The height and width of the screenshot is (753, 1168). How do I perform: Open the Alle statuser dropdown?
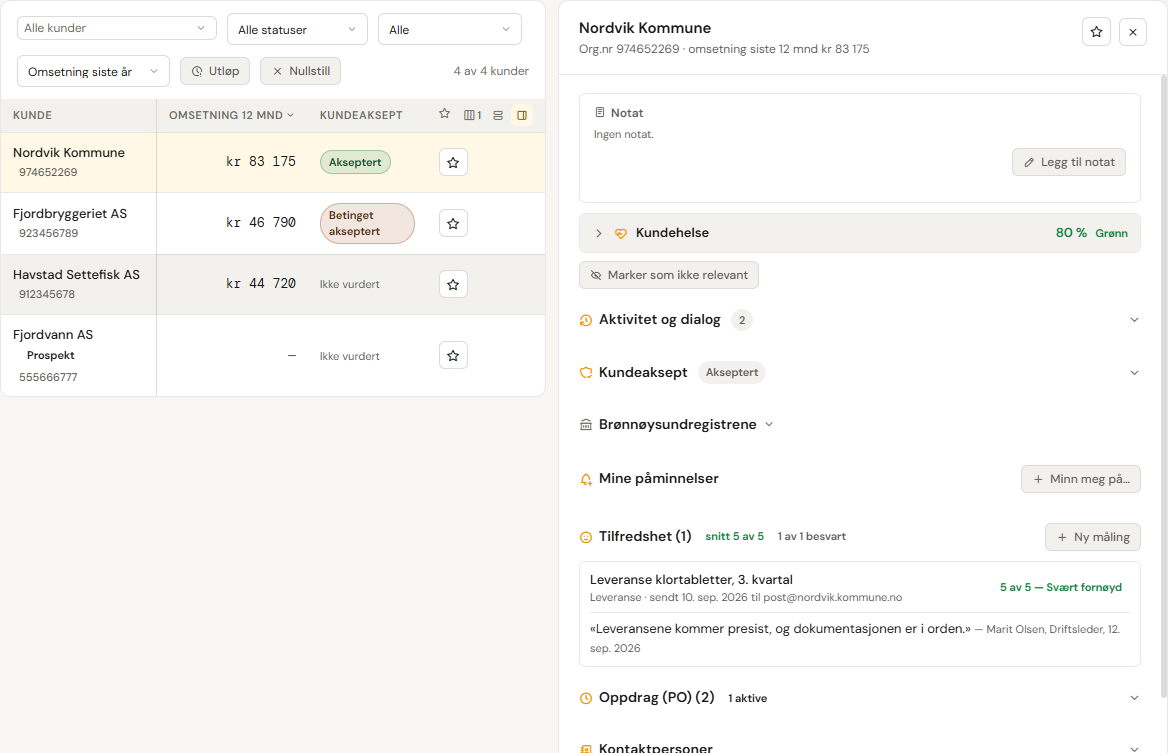[x=297, y=29]
